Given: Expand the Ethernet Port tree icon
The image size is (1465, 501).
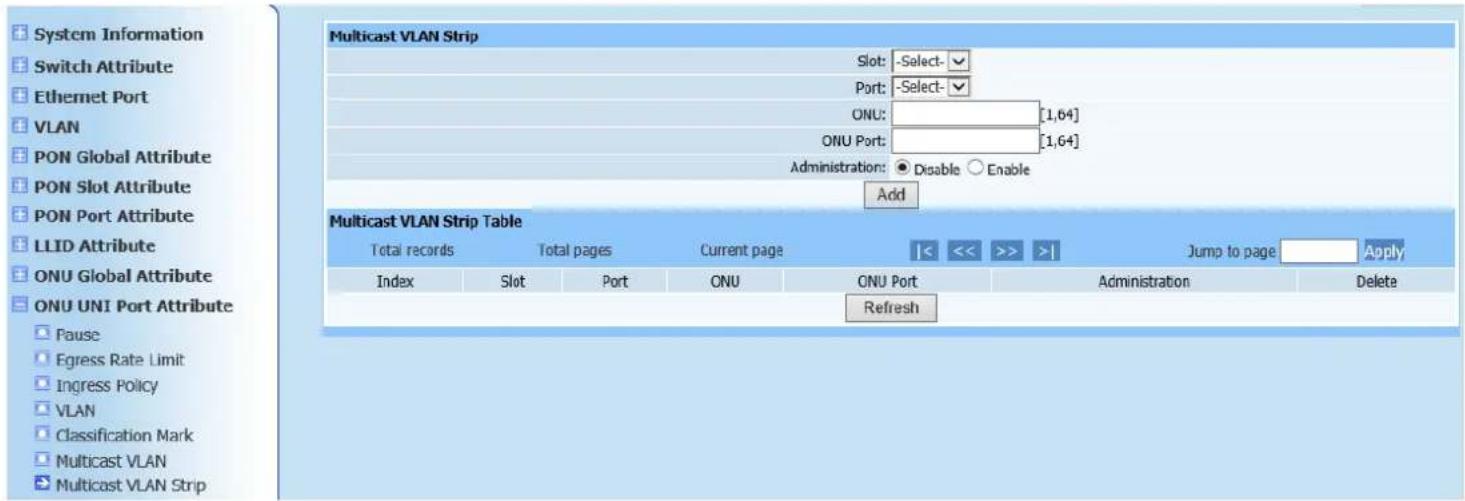Looking at the screenshot, I should pos(22,97).
